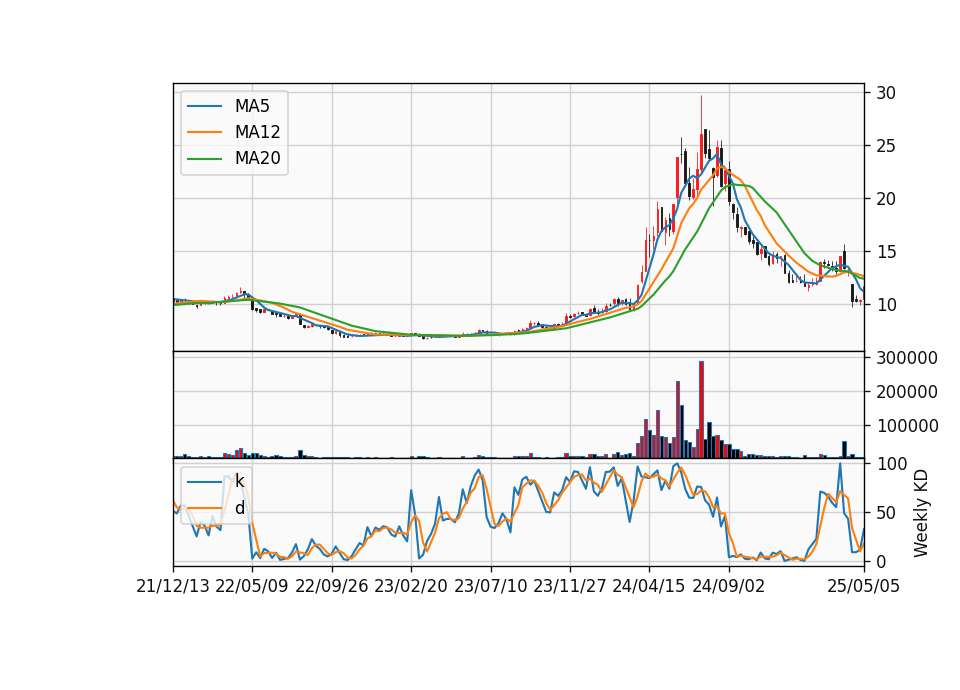The image size is (960, 690).
Task: Click the volume axis value 100000
Action: [907, 426]
